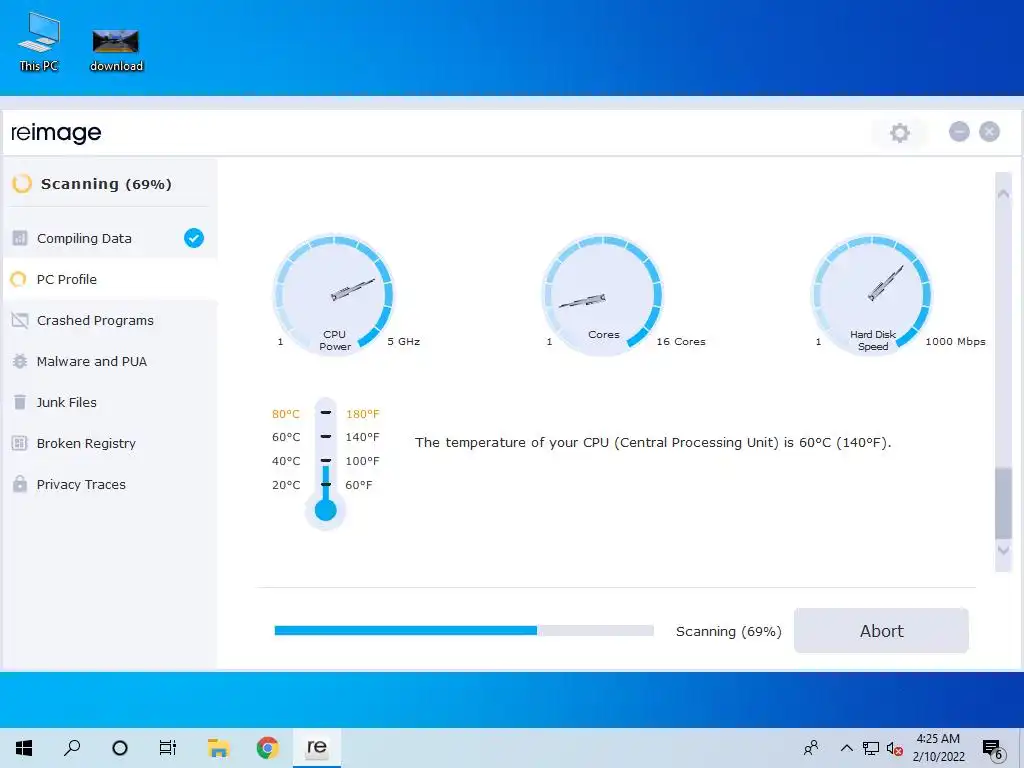Screen dimensions: 1024x768
Task: Click the '140°F' thermometer label
Action: click(362, 437)
